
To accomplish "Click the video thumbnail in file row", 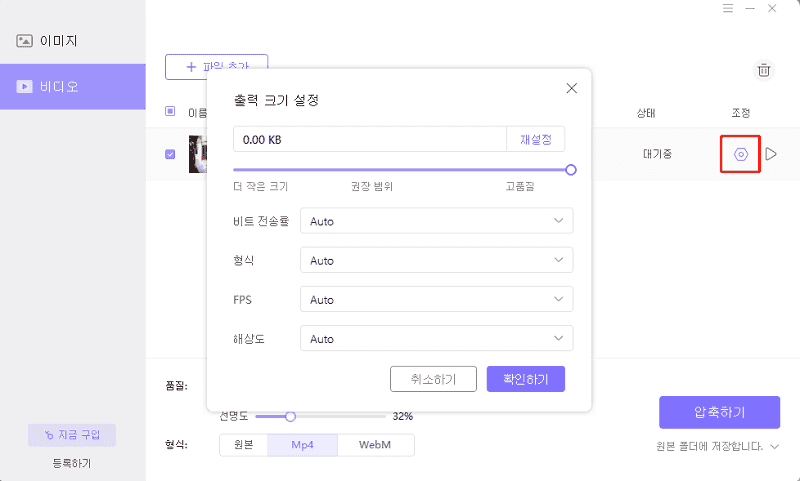I will click(198, 154).
